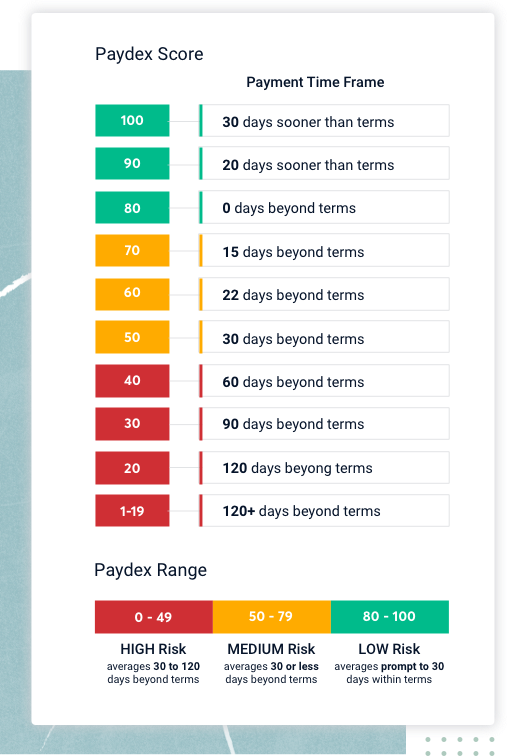Select the green 80 - 100 range bar
The image size is (507, 756).
pos(390,617)
